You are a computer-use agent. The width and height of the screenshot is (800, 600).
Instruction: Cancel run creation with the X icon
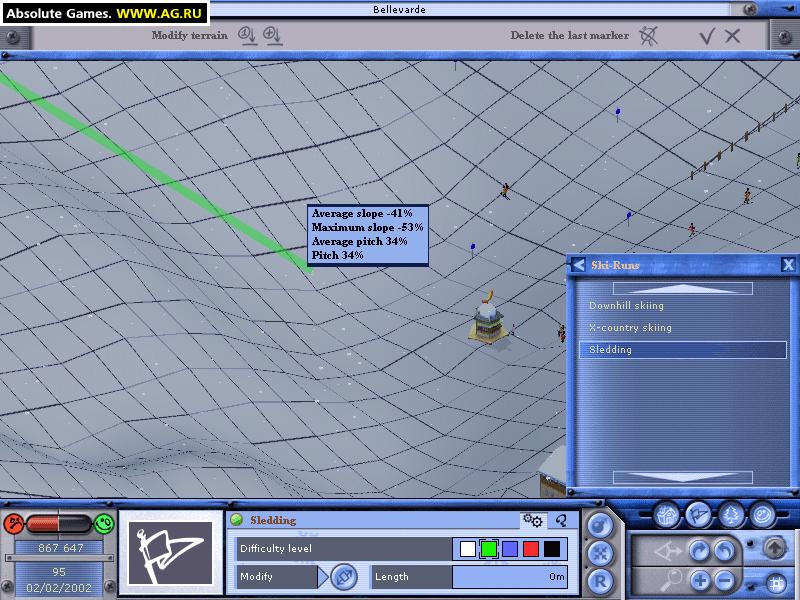[x=733, y=36]
